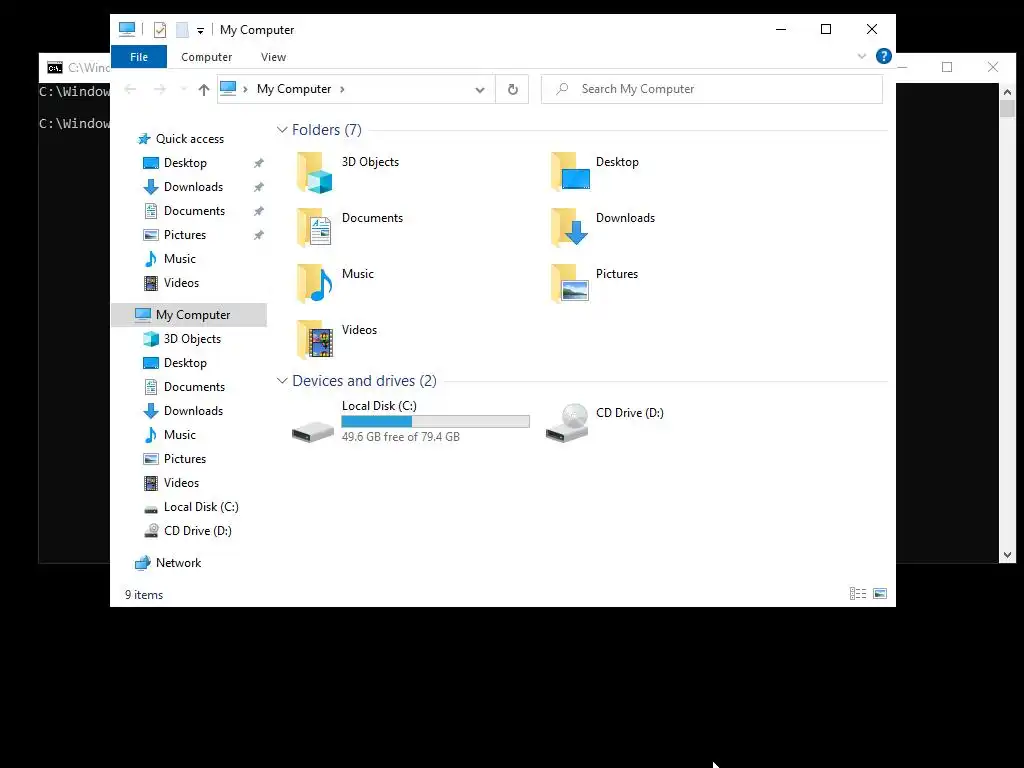Maximize the Command Prompt window
Viewport: 1024px width, 768px height.
click(947, 67)
